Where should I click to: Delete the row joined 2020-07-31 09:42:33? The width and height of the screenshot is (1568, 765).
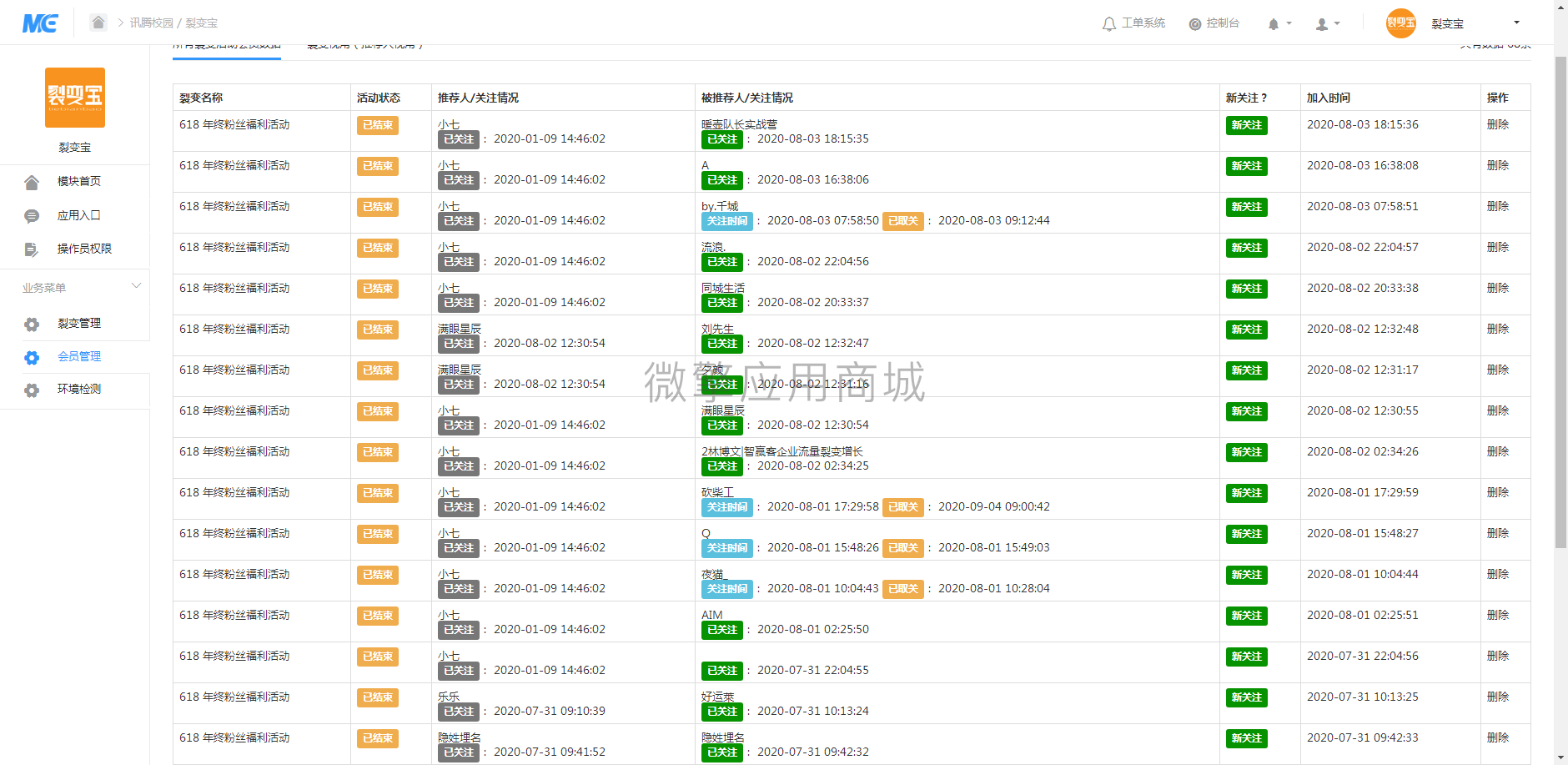[x=1498, y=737]
